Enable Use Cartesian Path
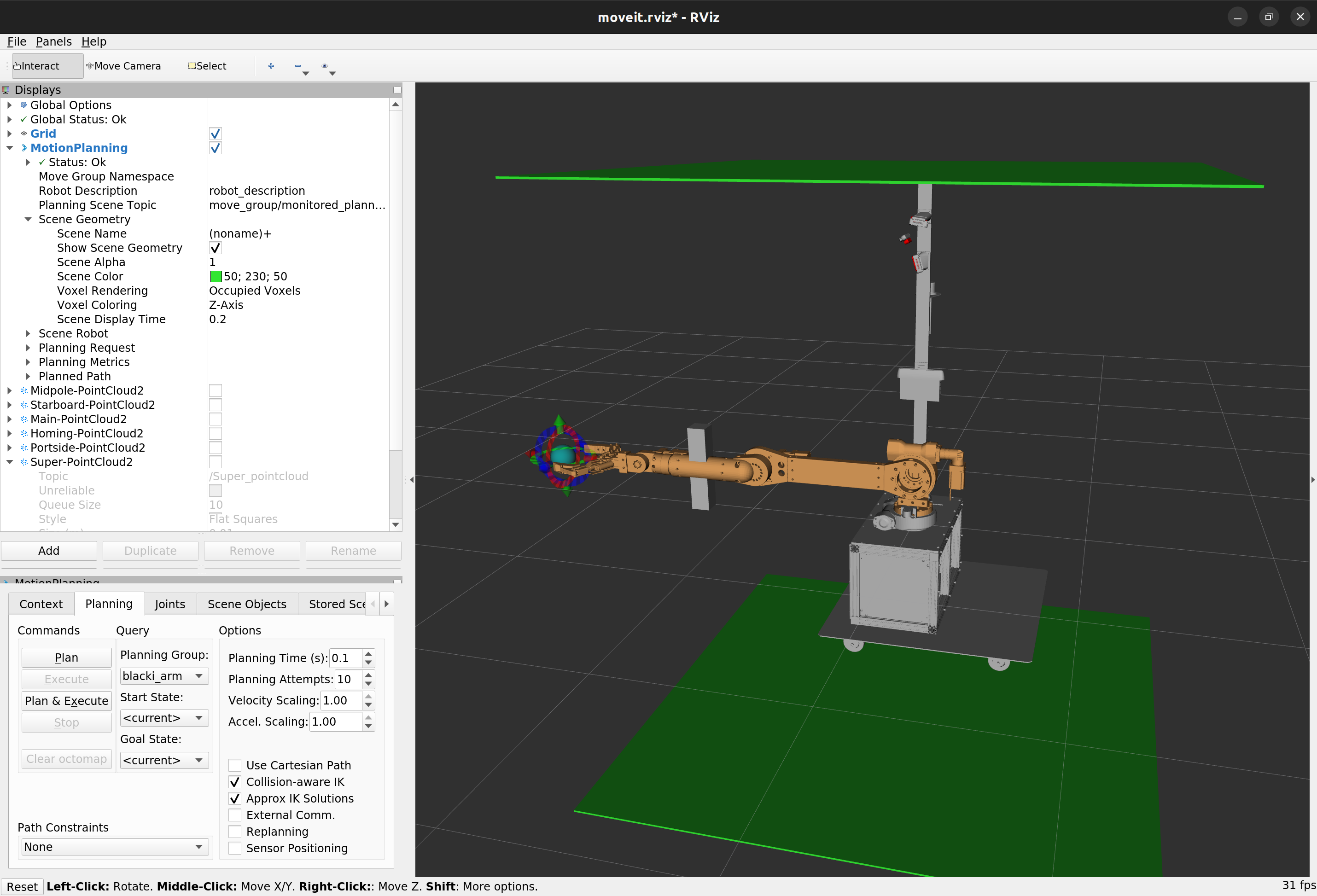The image size is (1317, 896). tap(235, 765)
